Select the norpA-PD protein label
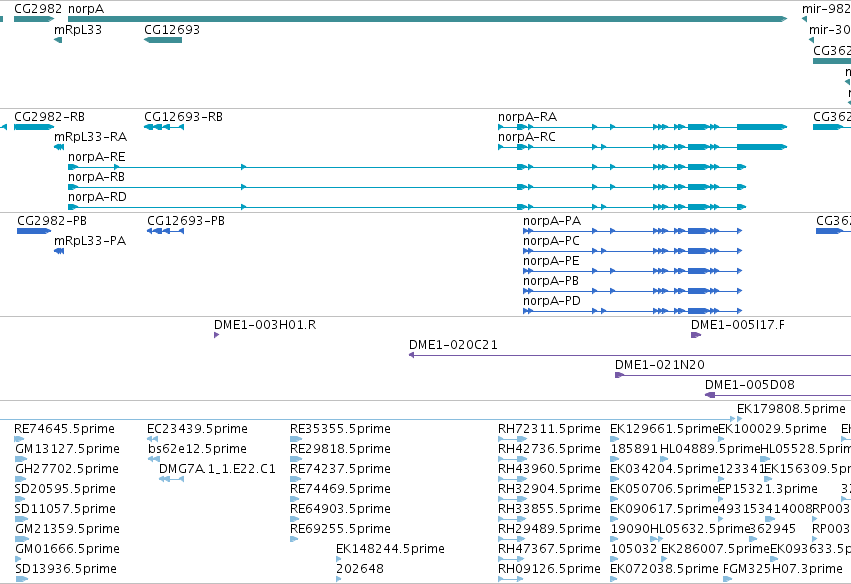This screenshot has height=584, width=851. coord(552,301)
